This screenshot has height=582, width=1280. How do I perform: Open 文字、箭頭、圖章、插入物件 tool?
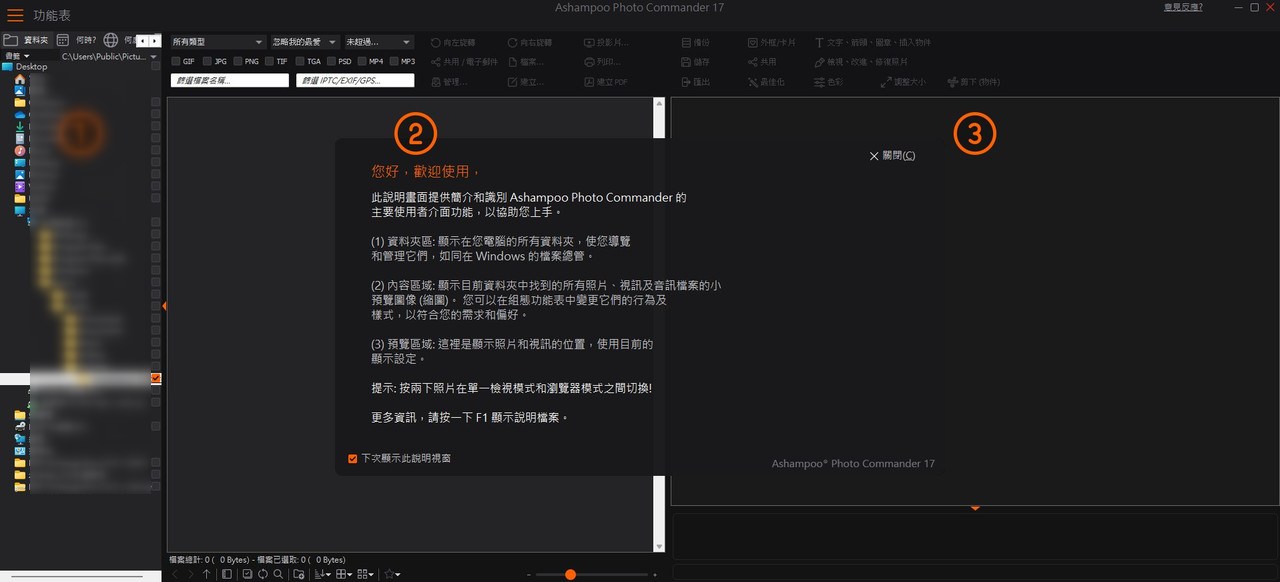point(873,43)
